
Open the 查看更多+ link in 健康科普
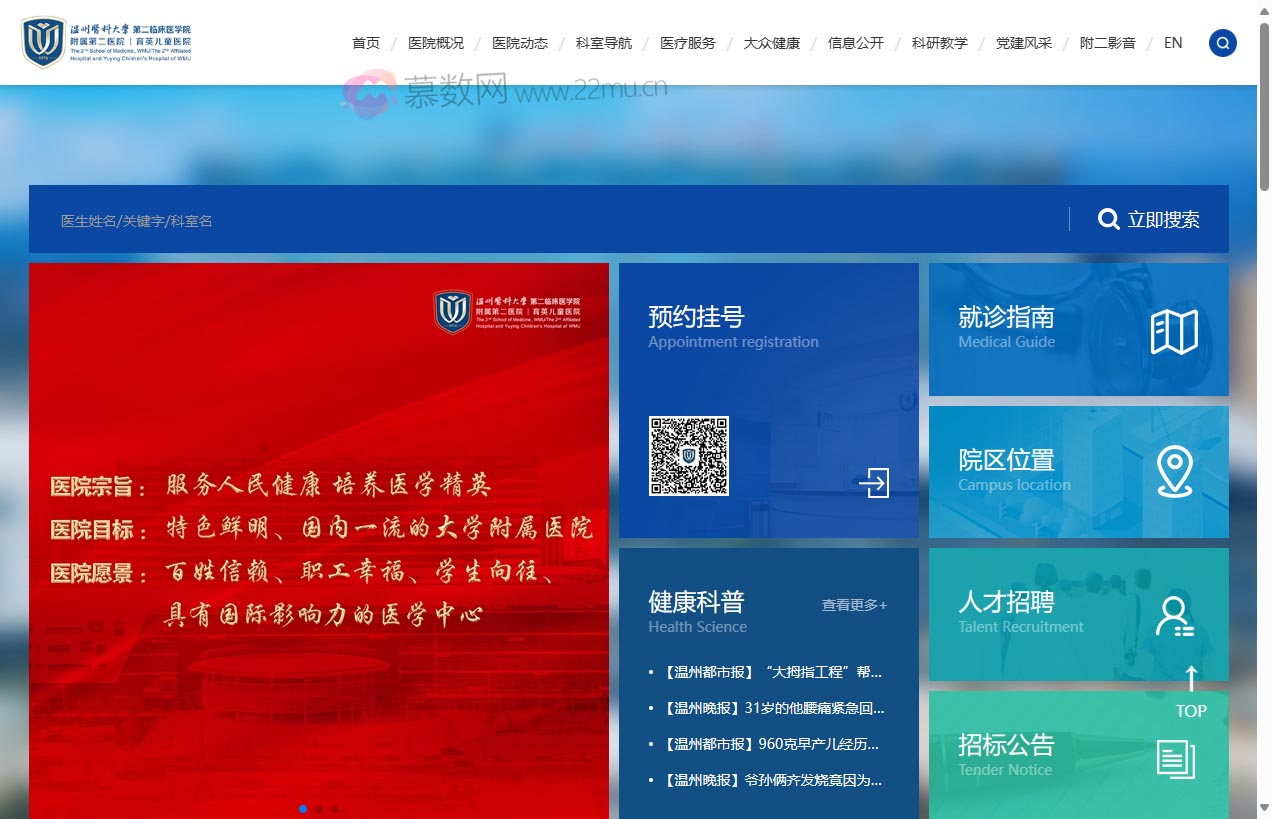[x=855, y=605]
